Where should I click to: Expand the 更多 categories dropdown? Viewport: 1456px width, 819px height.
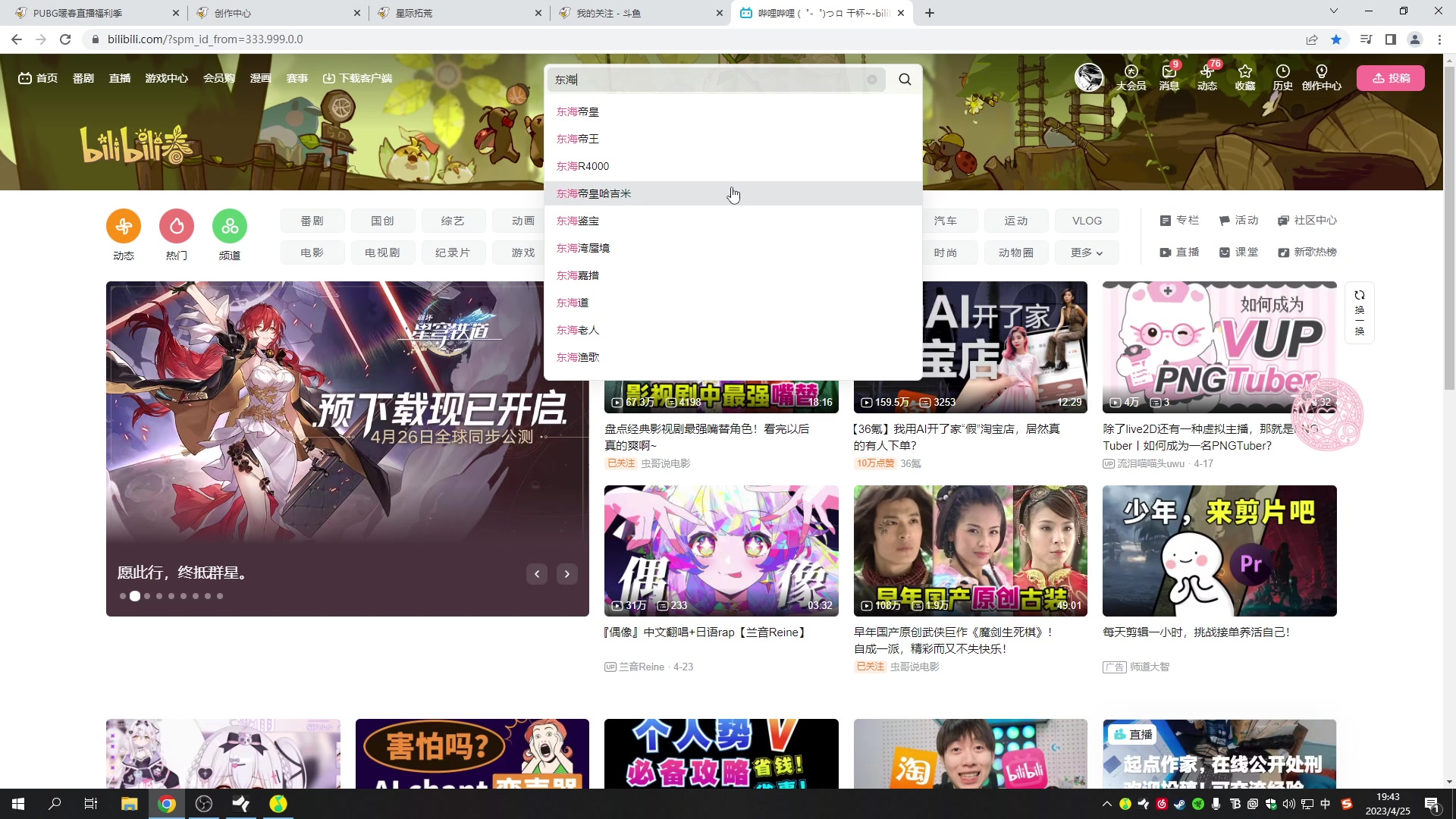[1087, 253]
